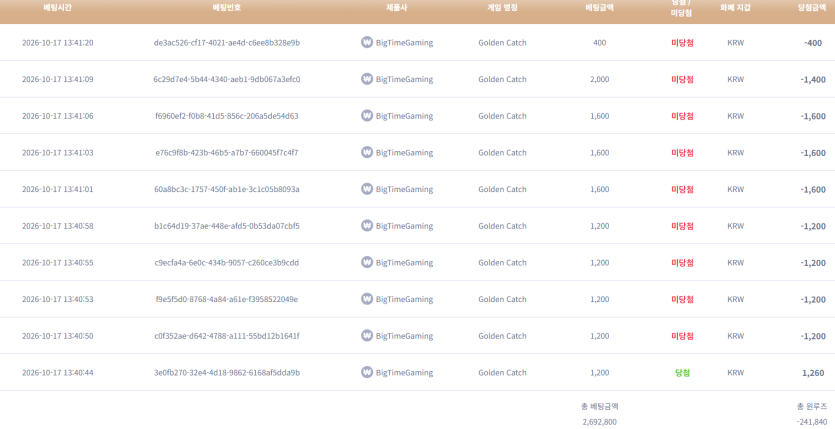835x429 pixels.
Task: Click the green 당첨 status in the last row
Action: pyautogui.click(x=682, y=373)
